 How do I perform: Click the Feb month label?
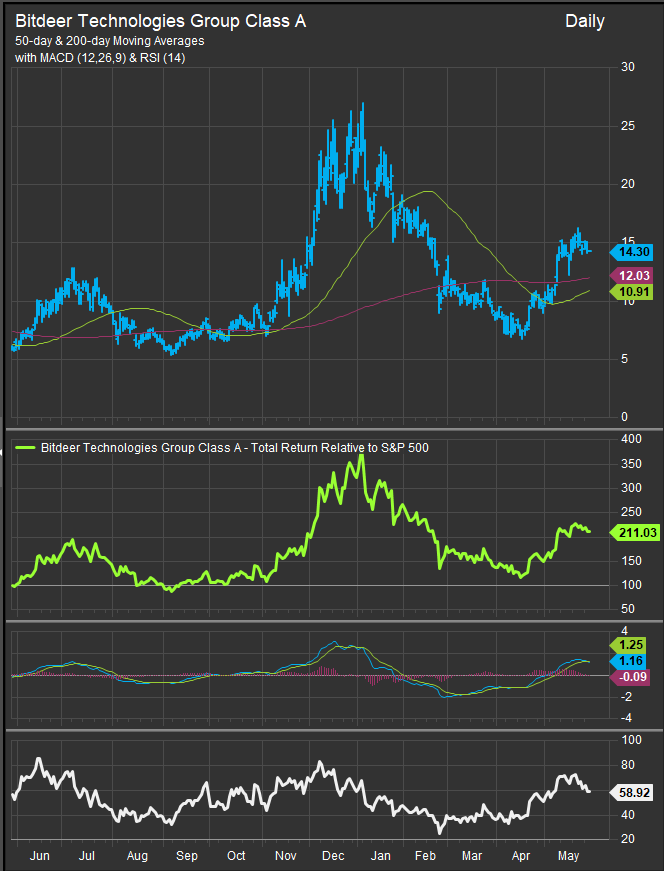coord(426,856)
